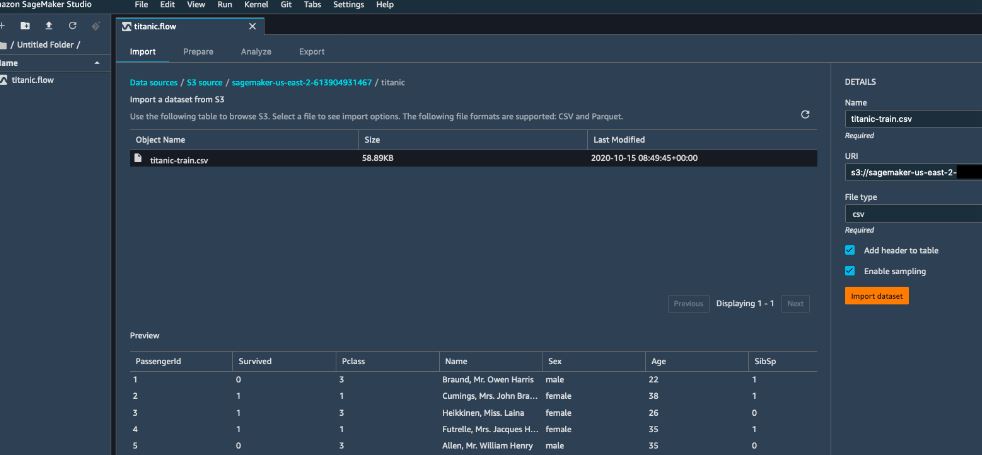982x455 pixels.
Task: Select titanic-train.csv row in object table
Action: coord(473,158)
